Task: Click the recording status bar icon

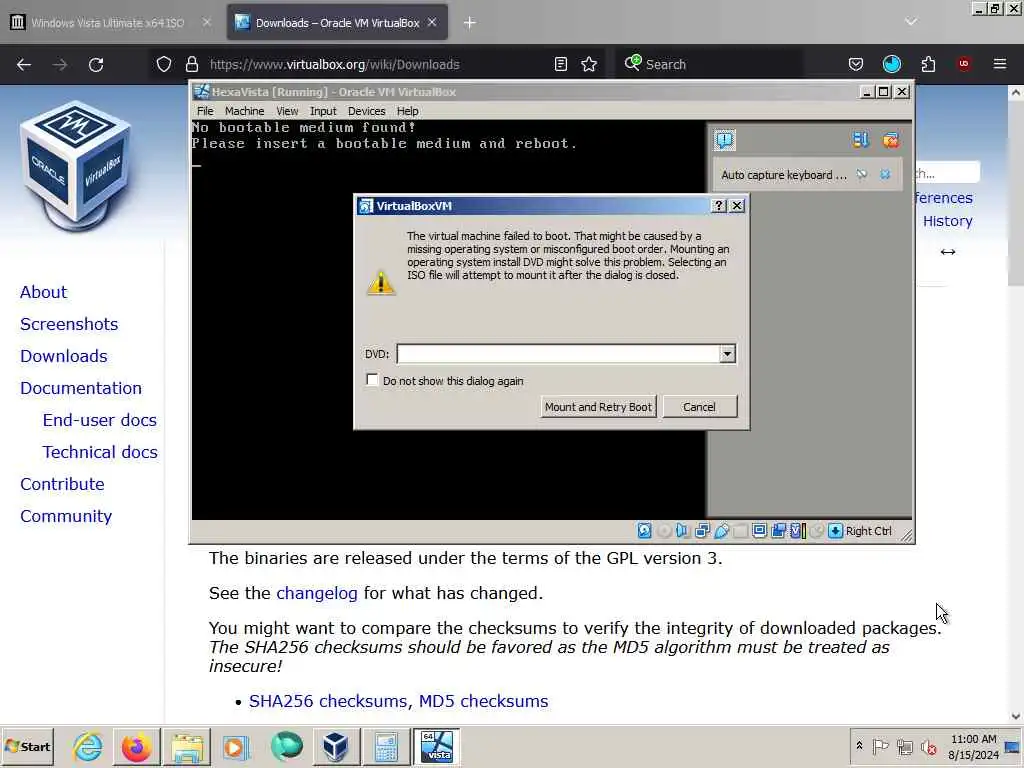Action: [x=778, y=531]
